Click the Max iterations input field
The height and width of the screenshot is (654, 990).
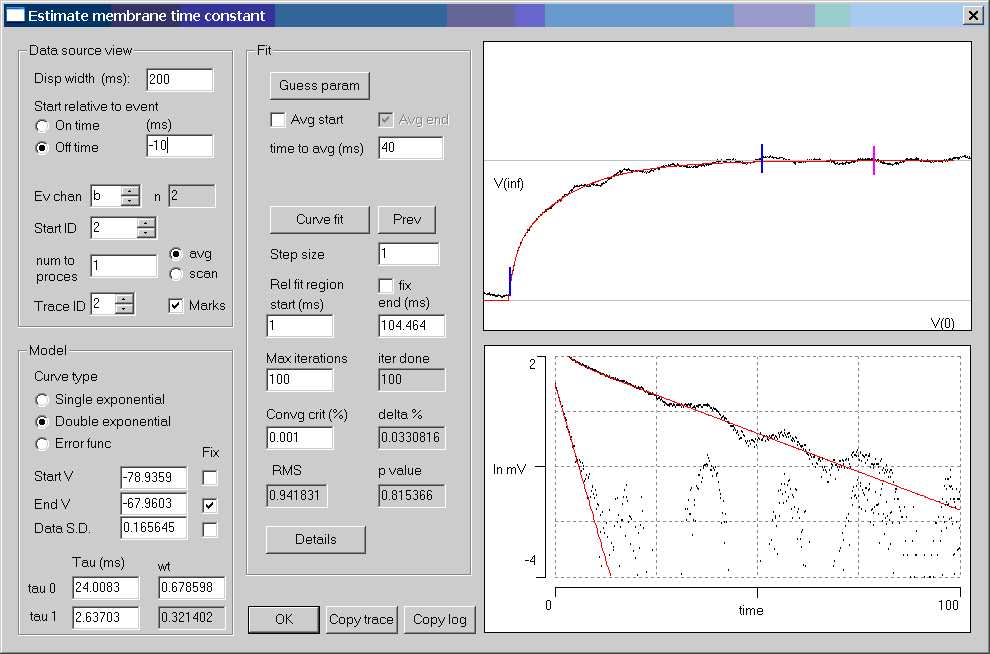tap(300, 380)
